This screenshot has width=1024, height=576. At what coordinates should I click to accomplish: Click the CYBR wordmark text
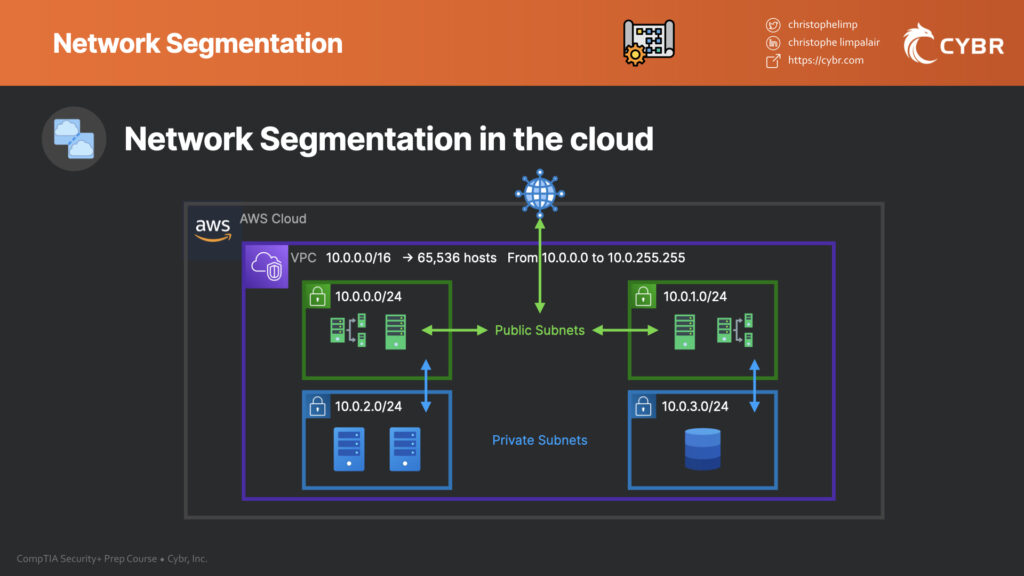[971, 46]
